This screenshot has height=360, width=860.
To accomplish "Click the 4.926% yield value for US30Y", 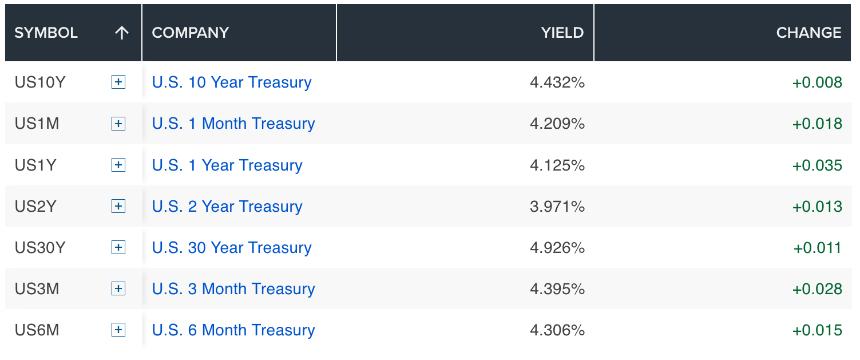I will (557, 248).
